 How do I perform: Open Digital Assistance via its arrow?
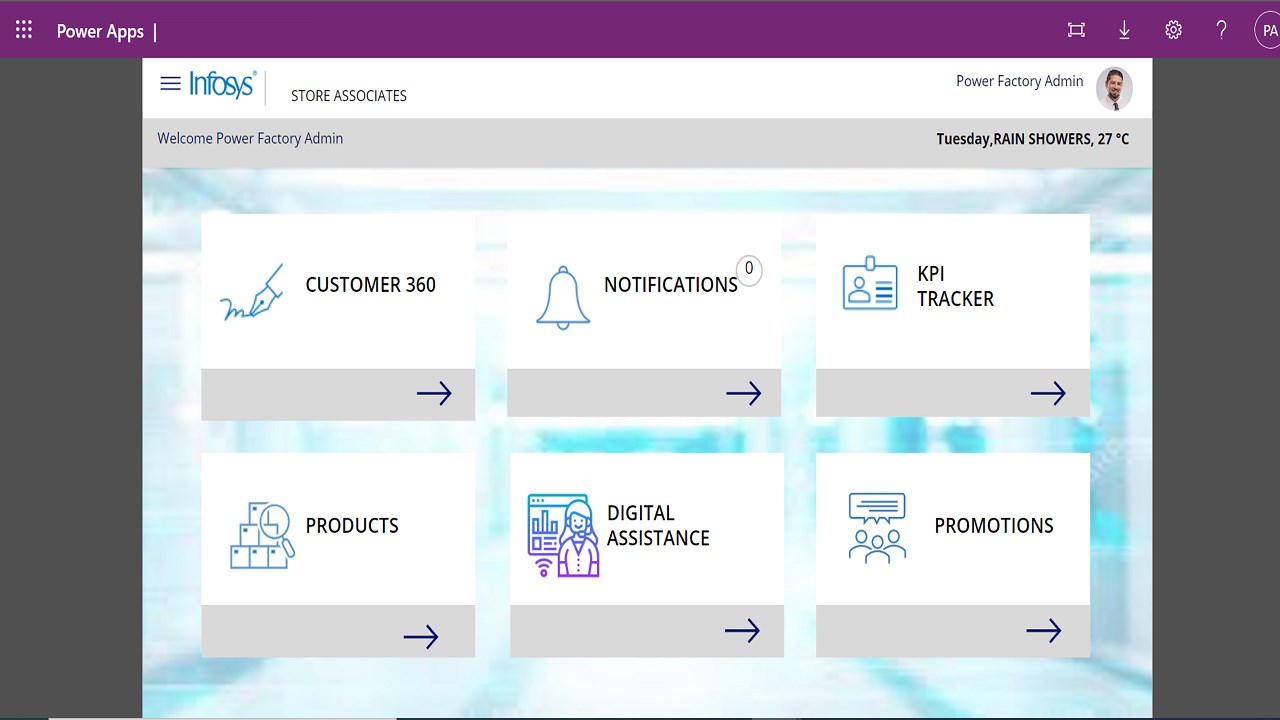coord(742,631)
